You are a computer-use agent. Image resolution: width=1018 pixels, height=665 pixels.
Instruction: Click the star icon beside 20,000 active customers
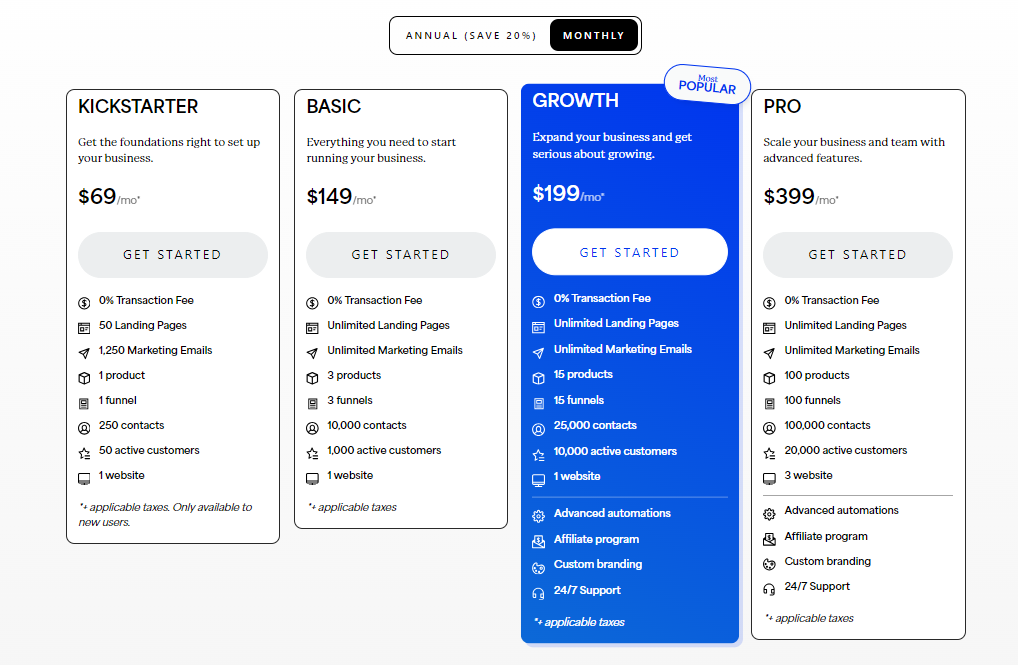(769, 453)
